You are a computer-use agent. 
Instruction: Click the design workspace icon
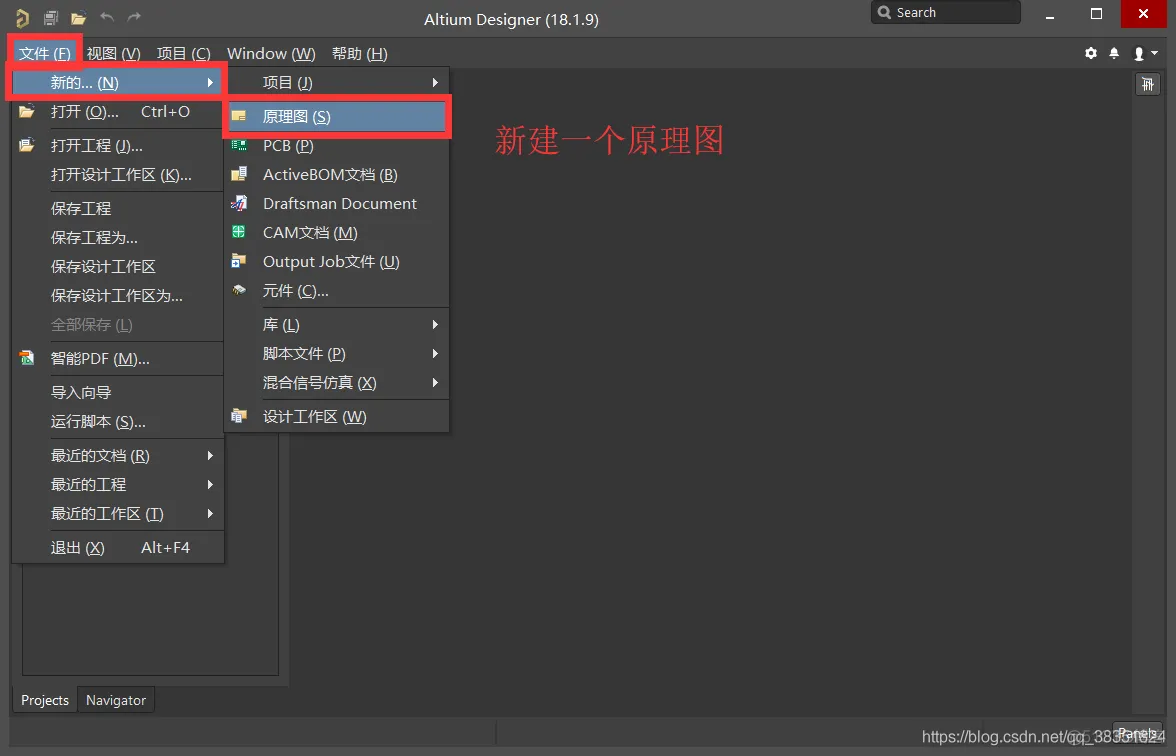click(238, 416)
